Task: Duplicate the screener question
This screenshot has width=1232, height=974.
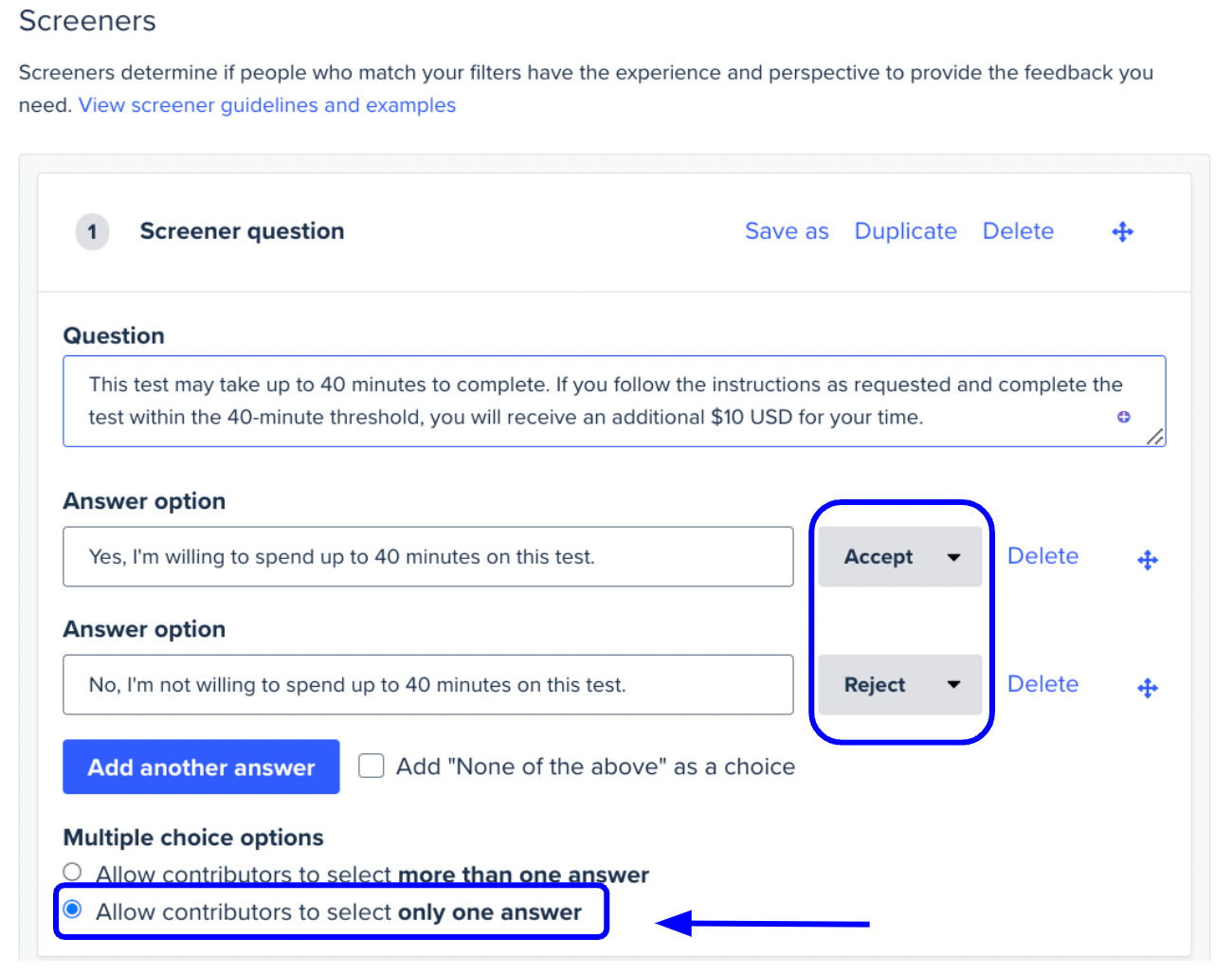Action: [905, 231]
